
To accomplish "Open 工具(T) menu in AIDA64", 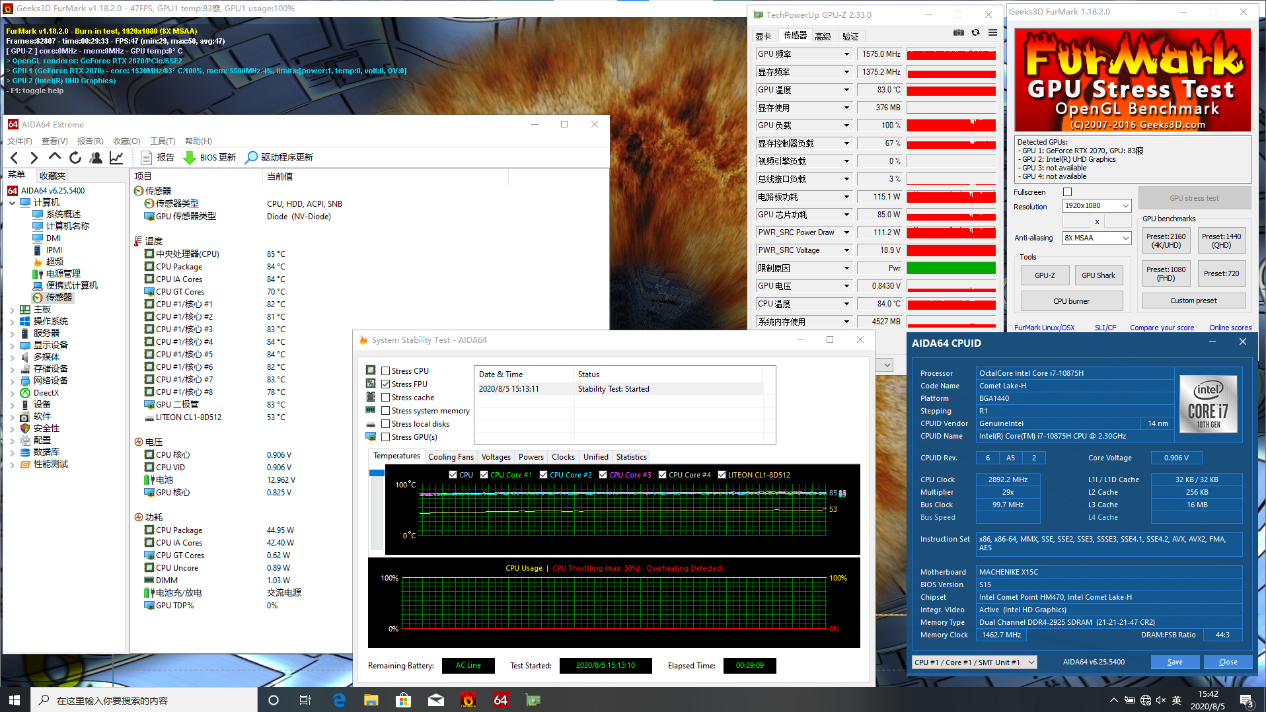I will 160,141.
